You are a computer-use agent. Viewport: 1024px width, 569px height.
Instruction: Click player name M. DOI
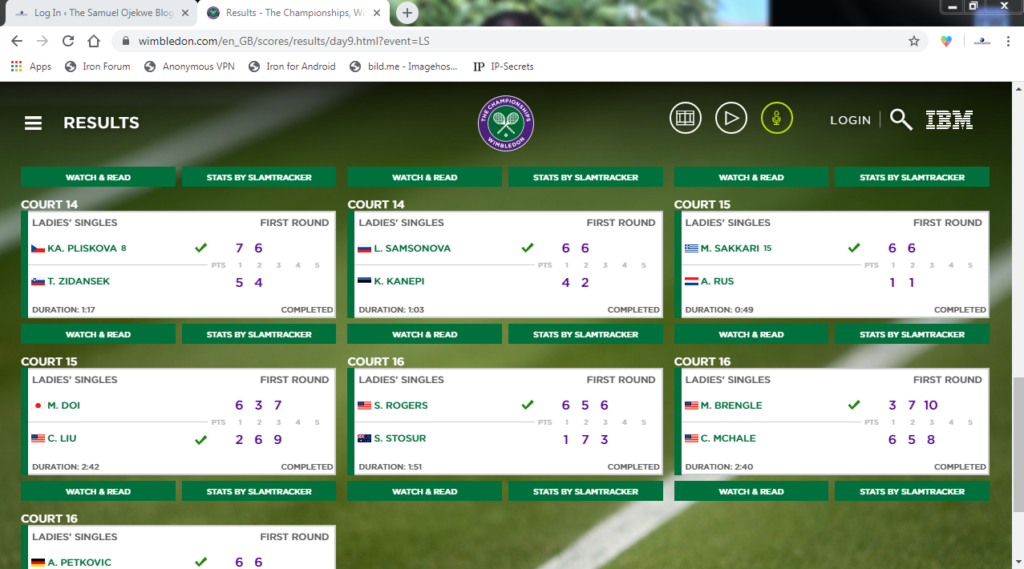pyautogui.click(x=63, y=406)
